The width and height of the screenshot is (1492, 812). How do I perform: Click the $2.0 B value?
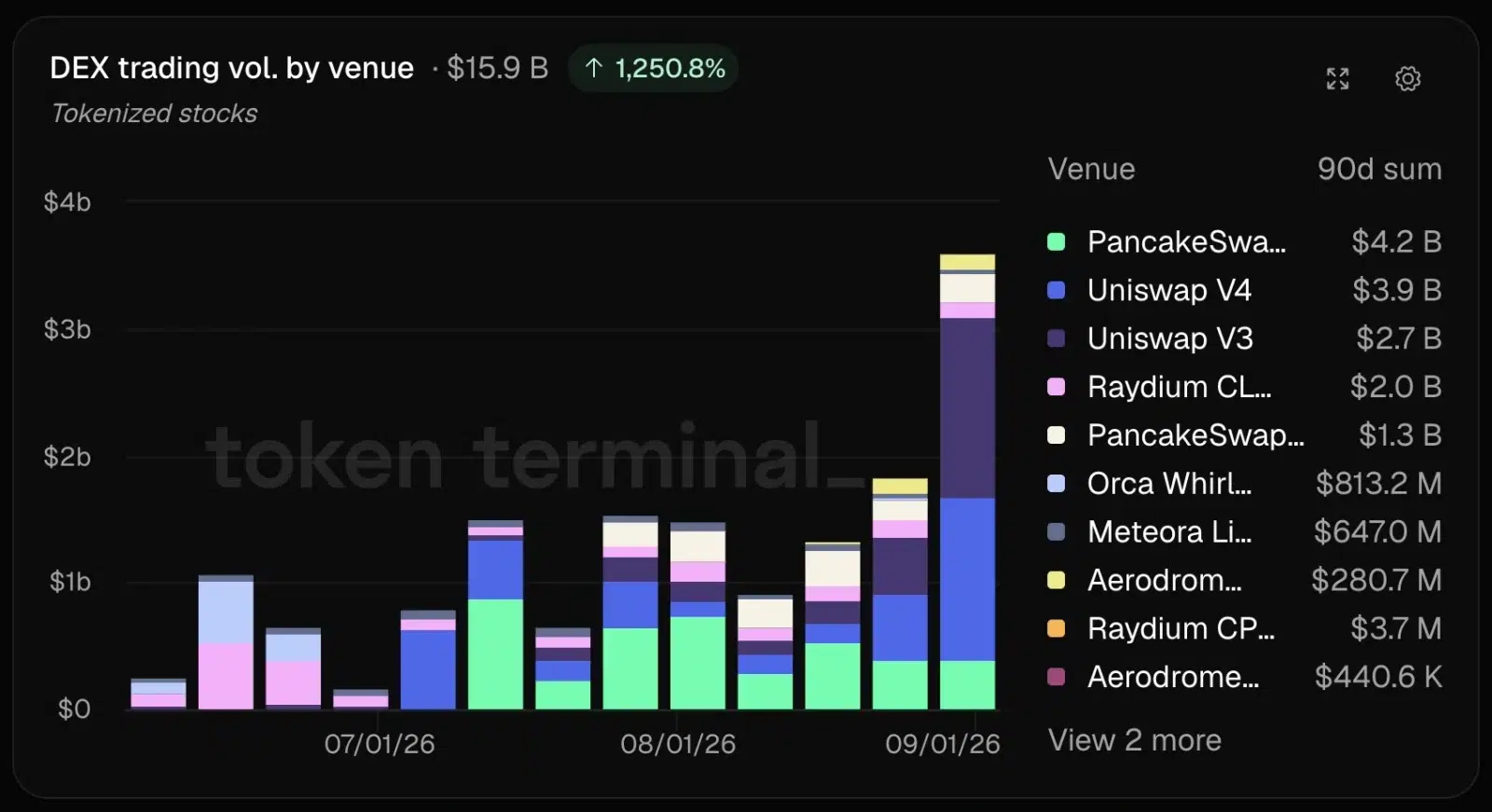click(x=1396, y=387)
